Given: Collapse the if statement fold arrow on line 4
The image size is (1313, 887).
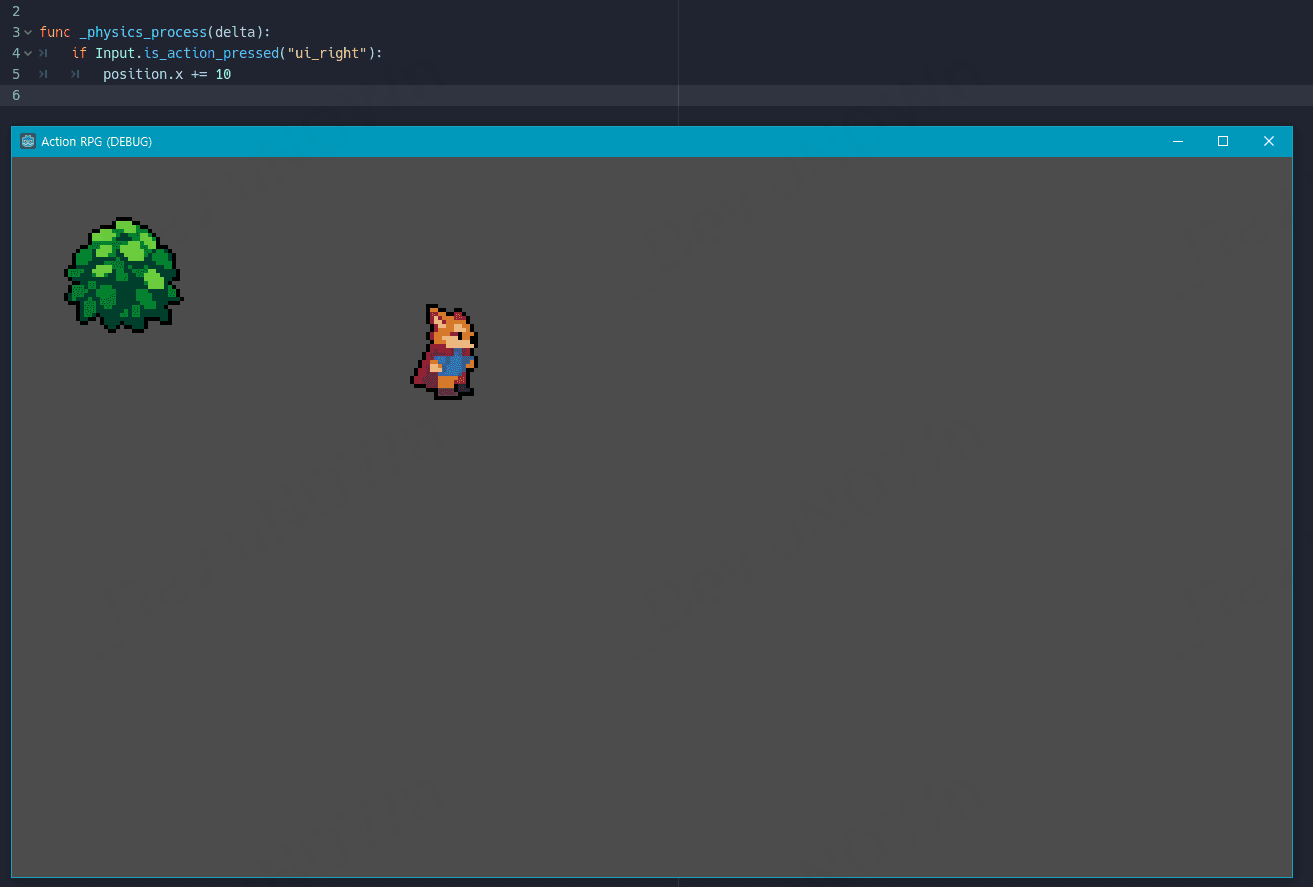Looking at the screenshot, I should [x=28, y=53].
